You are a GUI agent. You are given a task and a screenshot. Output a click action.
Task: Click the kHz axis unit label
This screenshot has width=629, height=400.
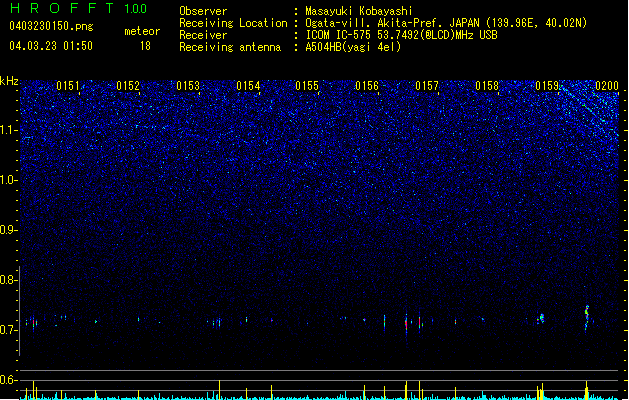pos(9,81)
